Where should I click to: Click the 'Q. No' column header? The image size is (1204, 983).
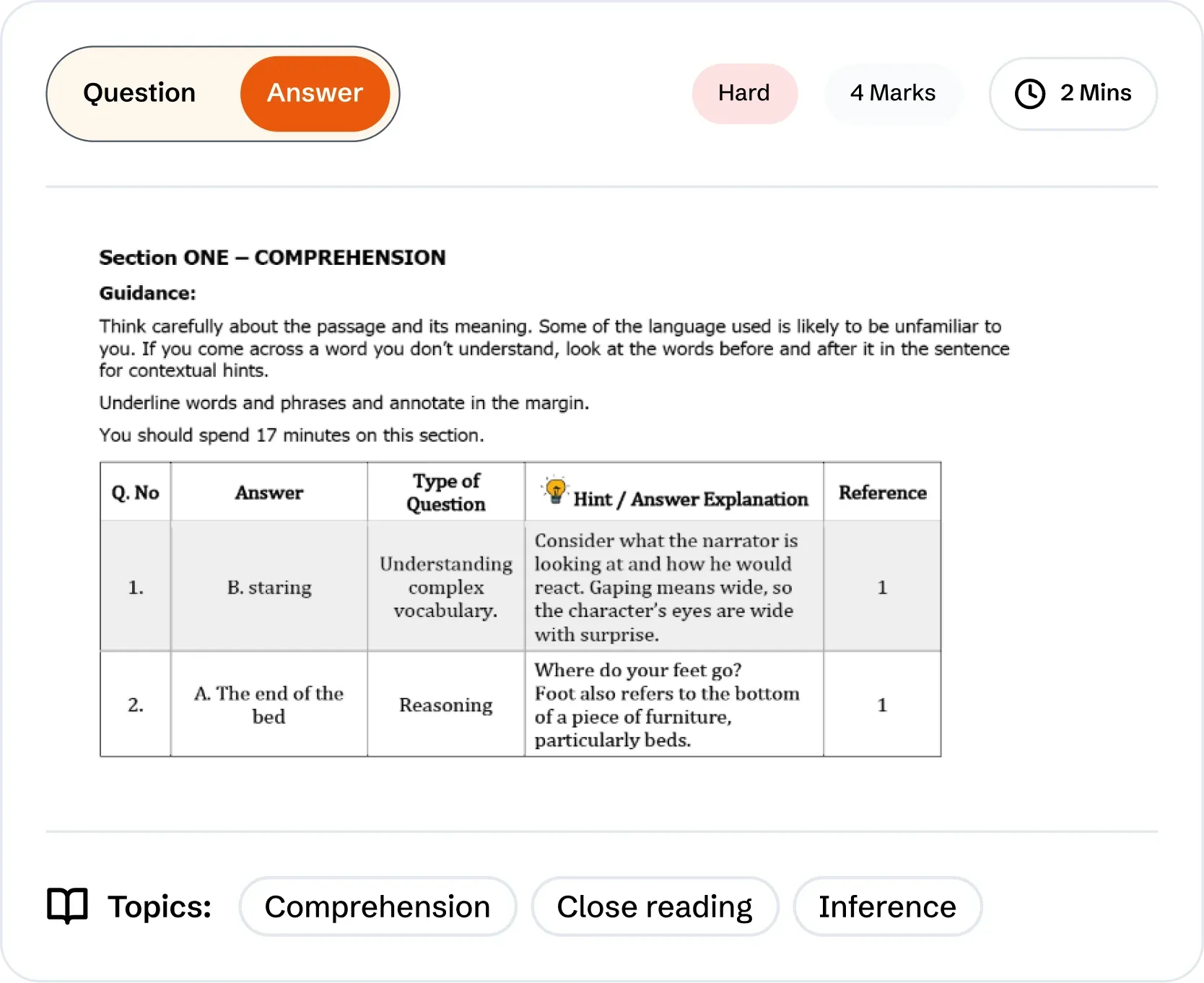coord(136,492)
